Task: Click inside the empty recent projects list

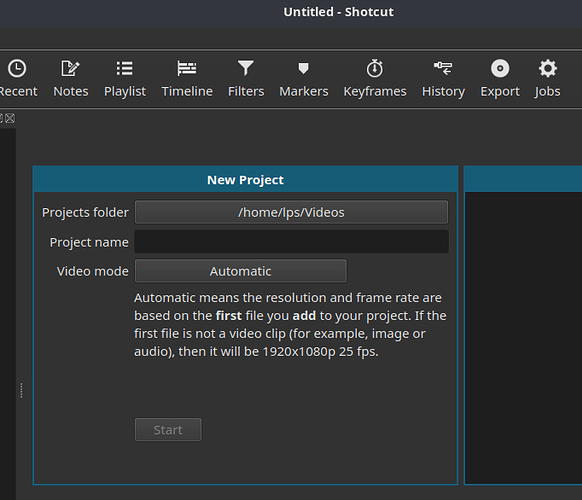Action: [523, 338]
